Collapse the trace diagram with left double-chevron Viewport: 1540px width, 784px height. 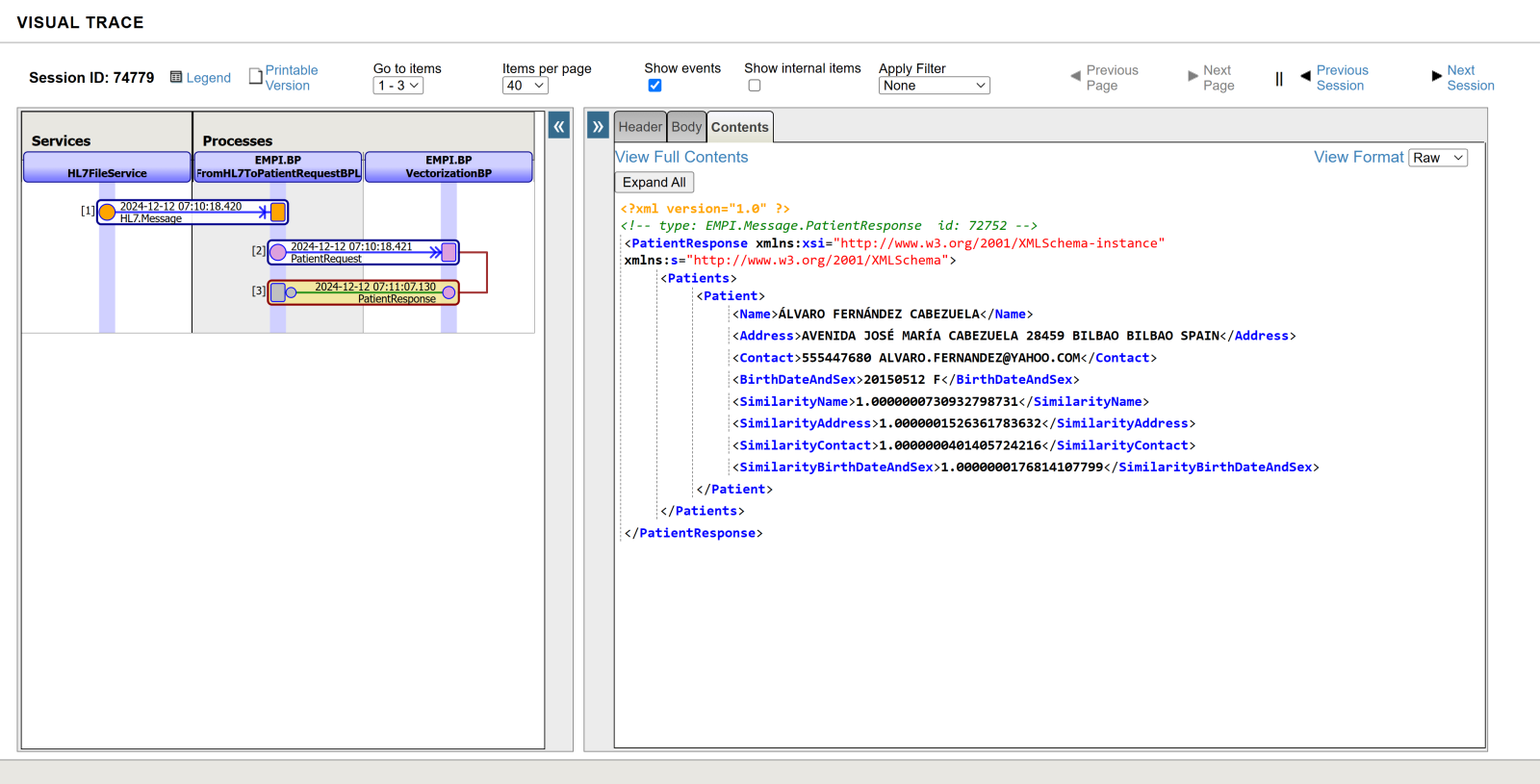[559, 126]
